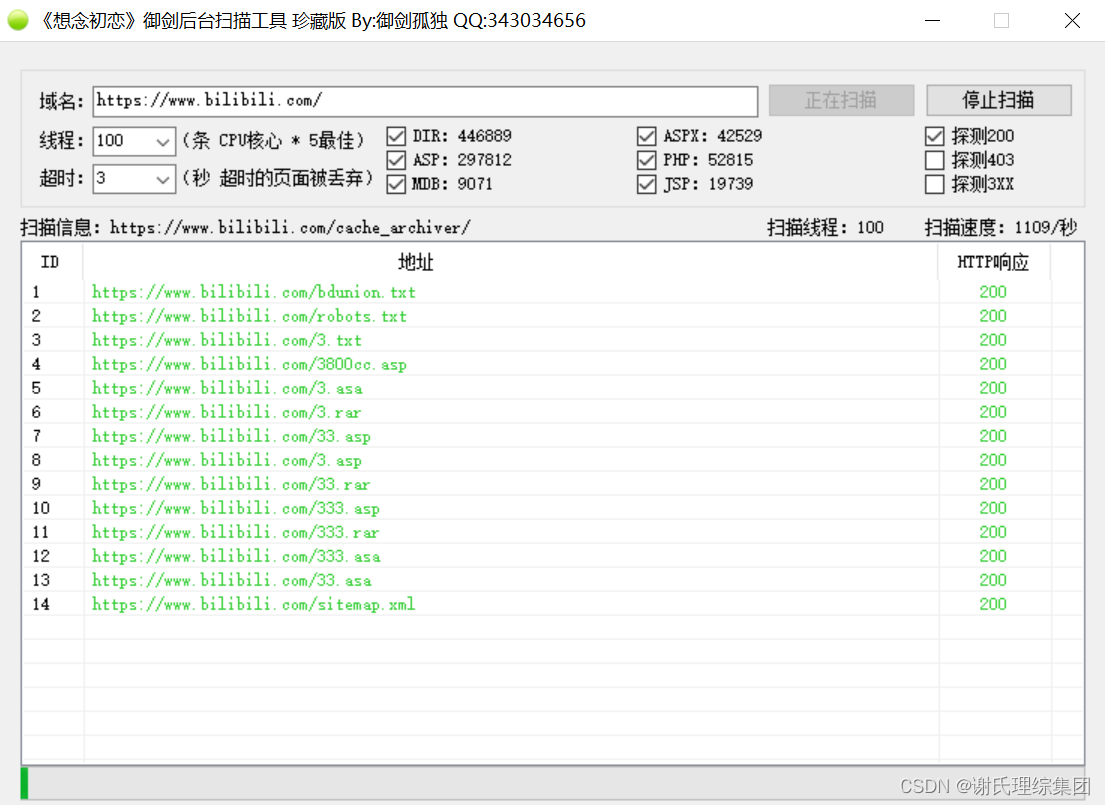The image size is (1105, 805).
Task: Click the HTTP响应 column header
Action: click(994, 262)
